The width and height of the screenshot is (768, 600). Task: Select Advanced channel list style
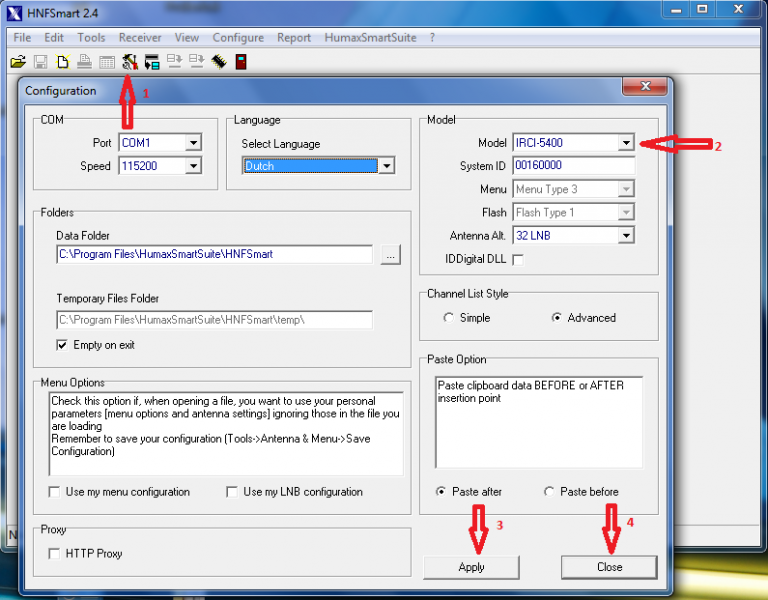click(x=556, y=318)
